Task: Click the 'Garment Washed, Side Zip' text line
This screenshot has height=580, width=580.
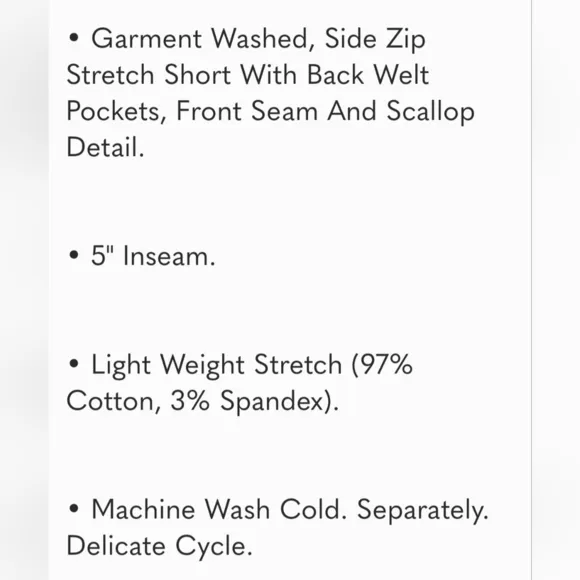Action: click(258, 39)
